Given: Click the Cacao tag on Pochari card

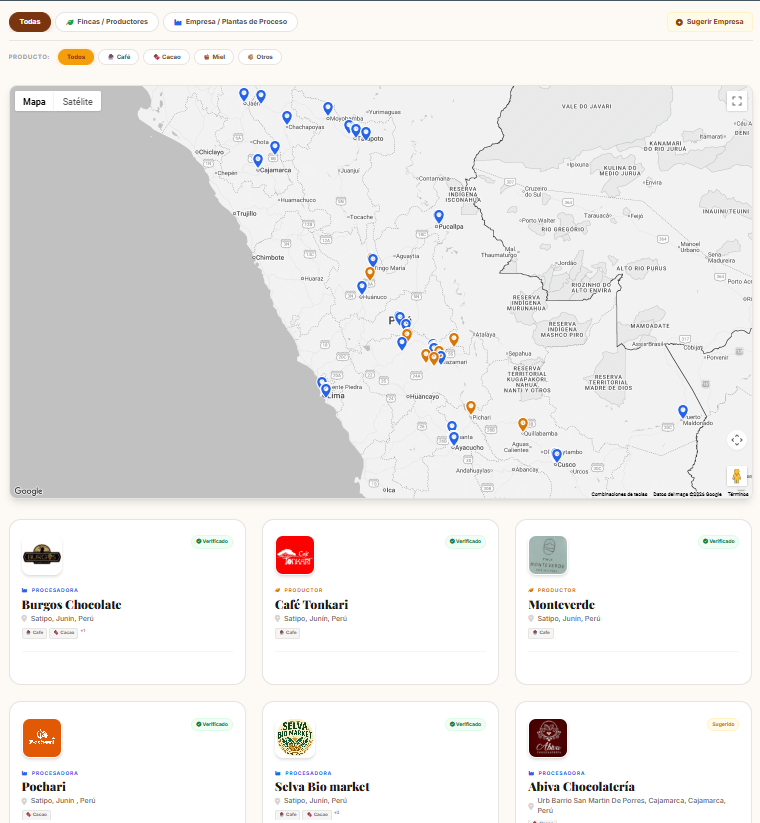Looking at the screenshot, I should pyautogui.click(x=36, y=815).
